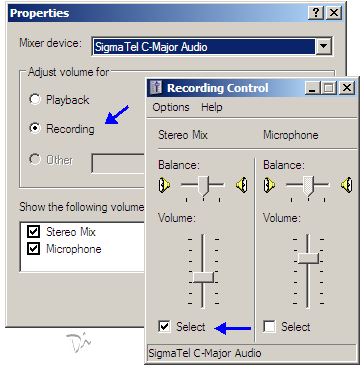363x370 pixels.
Task: Click Stereo Mix right balance speaker icon
Action: pos(242,184)
